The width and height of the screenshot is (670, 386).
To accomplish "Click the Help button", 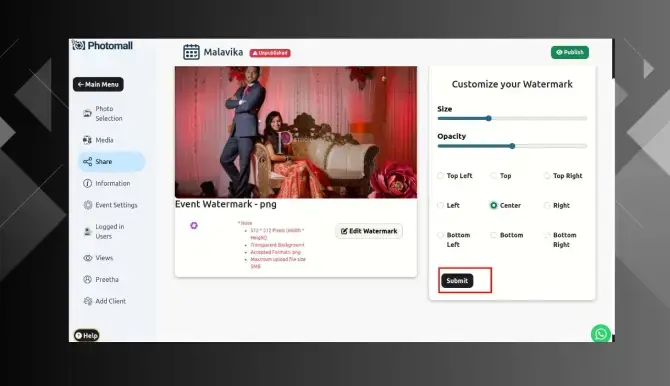I will [x=86, y=336].
